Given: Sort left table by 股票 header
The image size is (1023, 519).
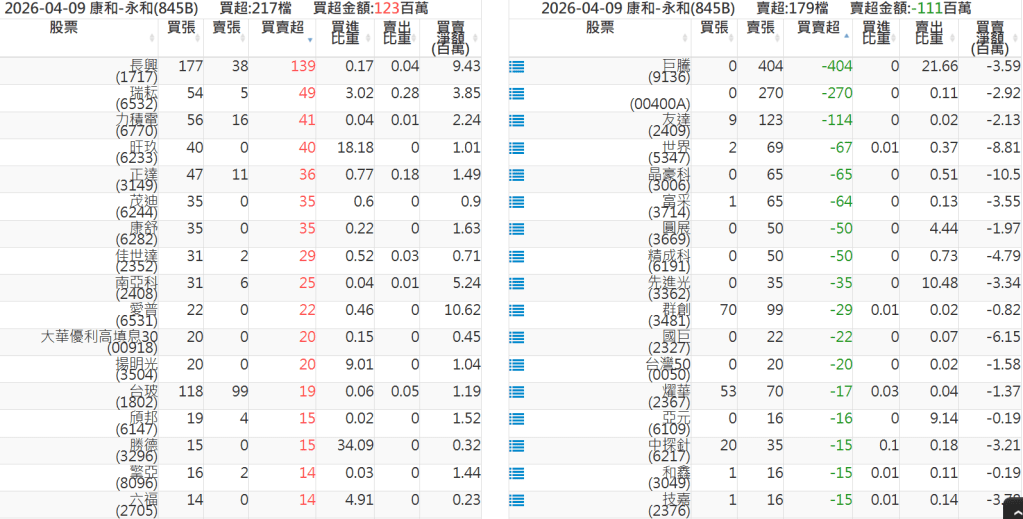Looking at the screenshot, I should tap(78, 27).
